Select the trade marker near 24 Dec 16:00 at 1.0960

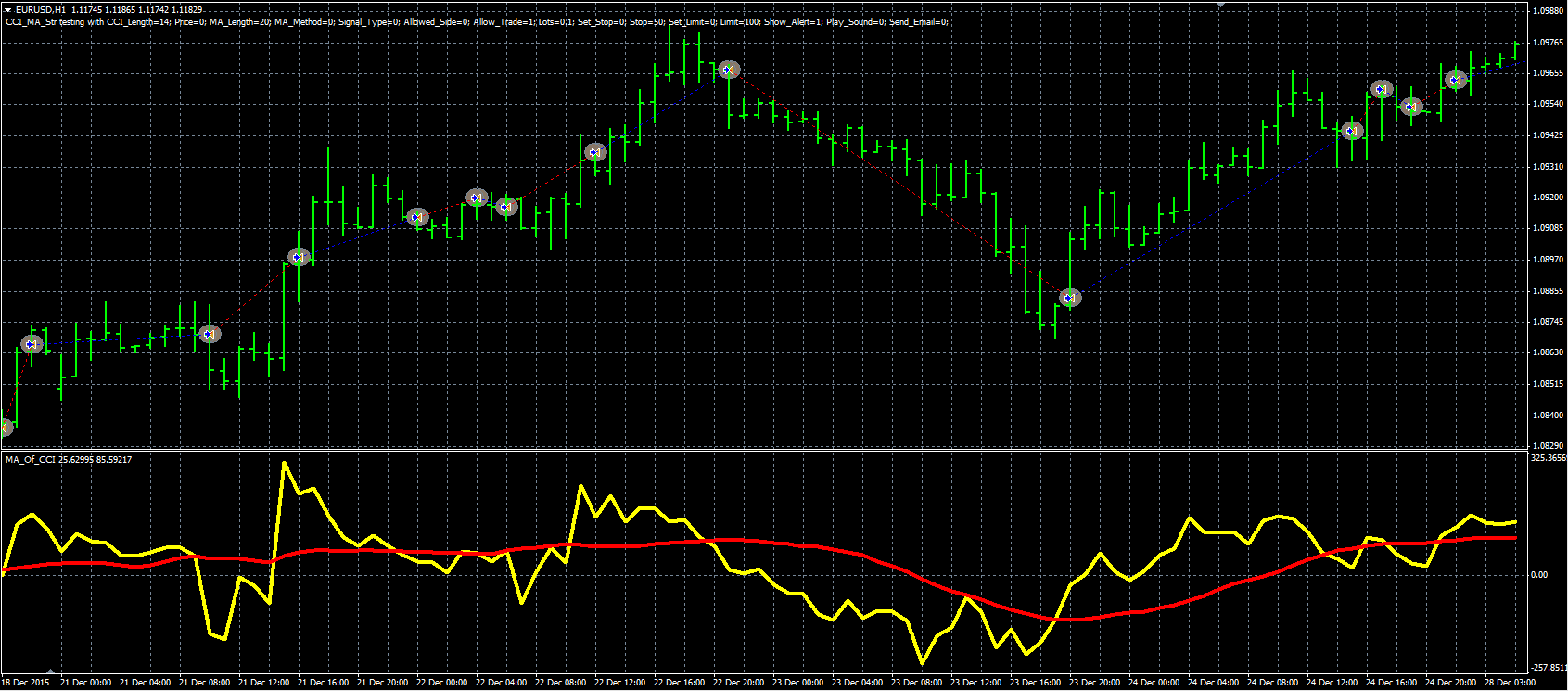(1382, 89)
